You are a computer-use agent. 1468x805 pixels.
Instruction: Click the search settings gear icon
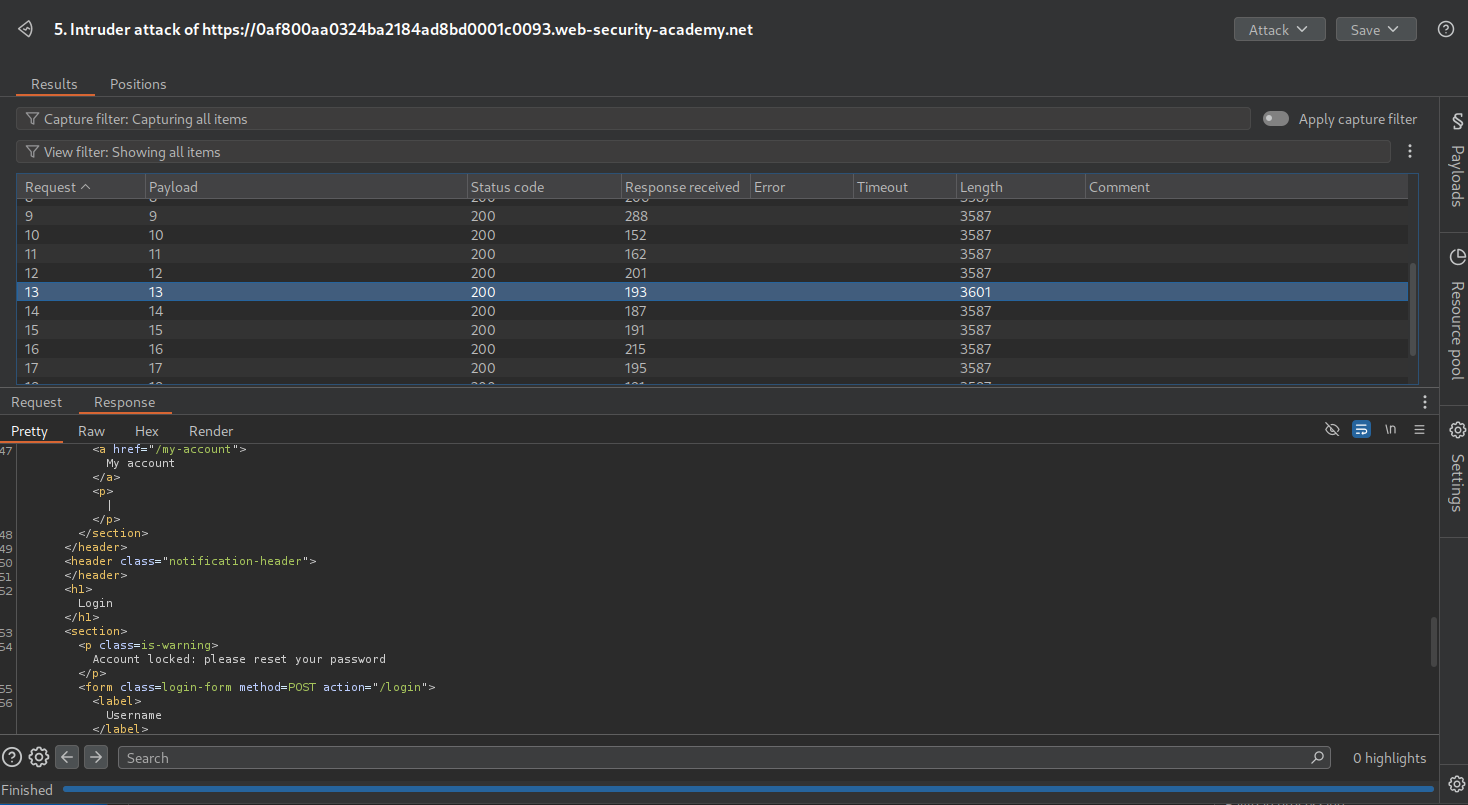[39, 757]
